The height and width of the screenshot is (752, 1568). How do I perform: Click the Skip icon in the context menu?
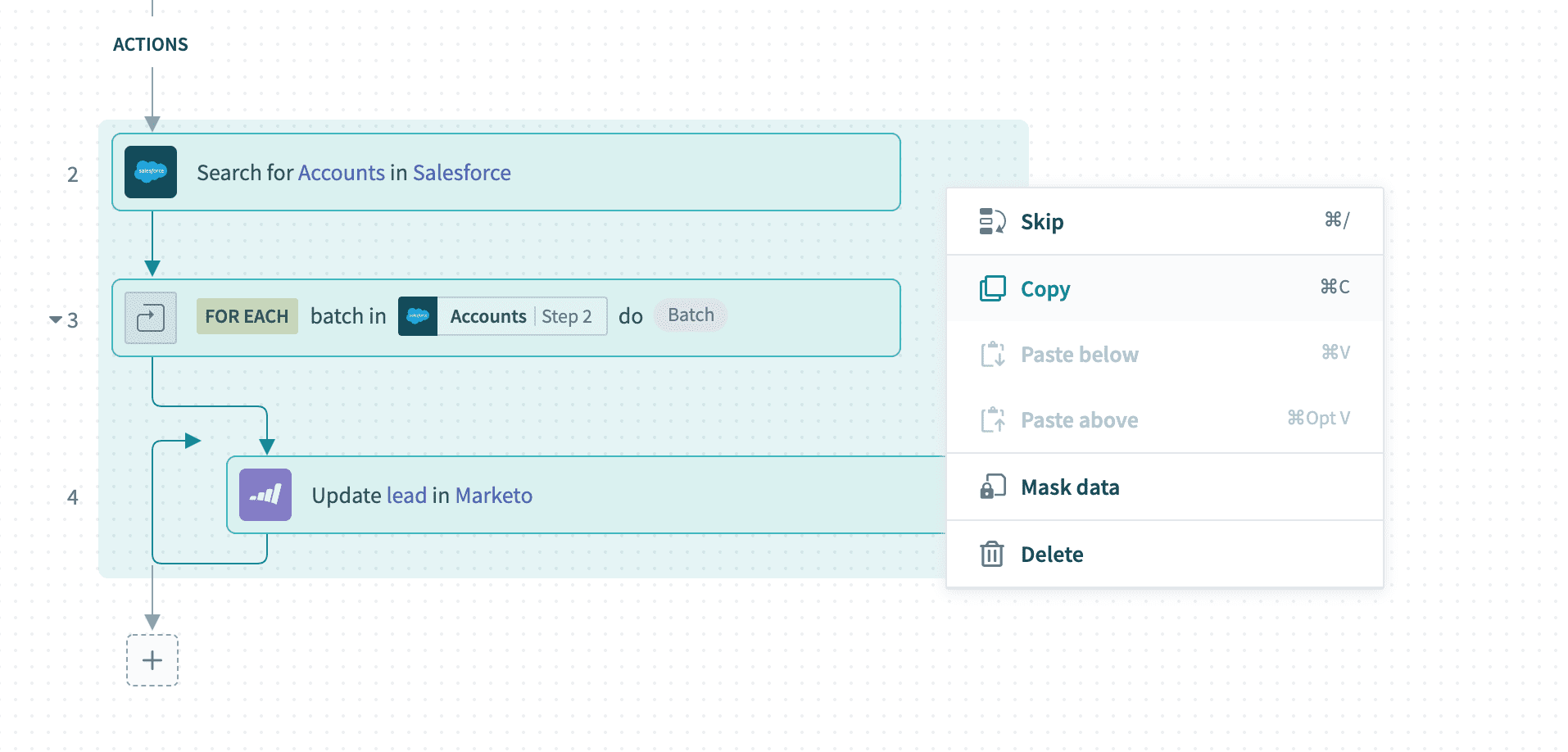pos(991,220)
